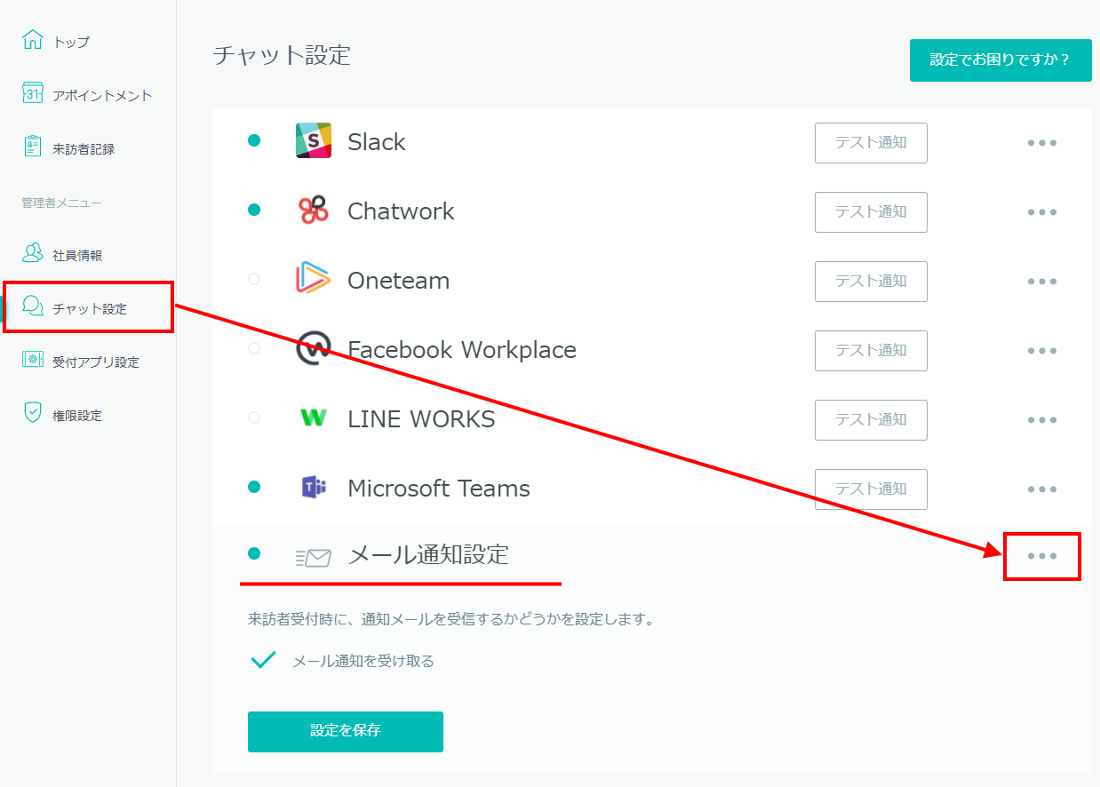Open チャット設定 in the sidebar
This screenshot has height=787, width=1100.
point(89,308)
